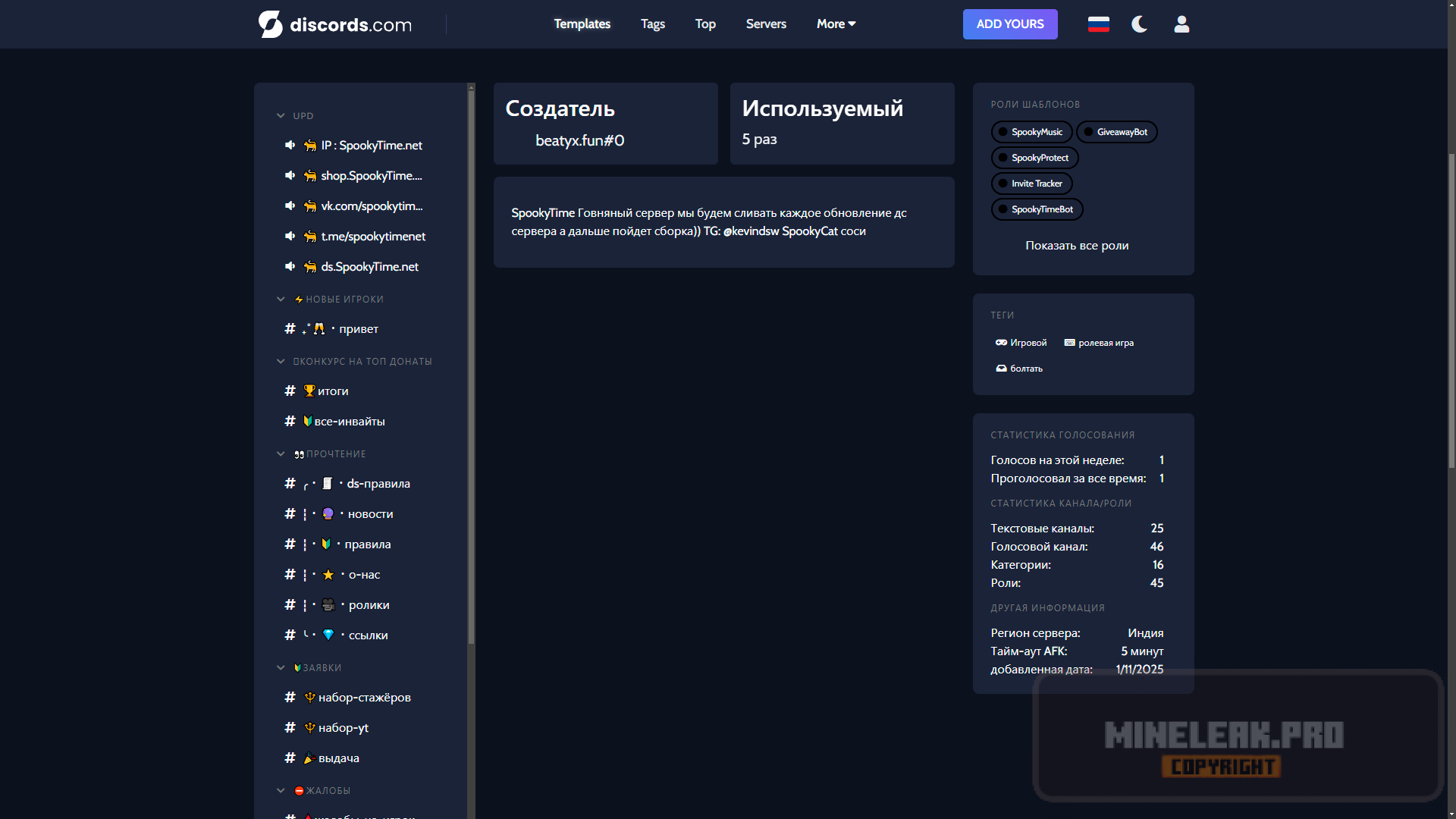Click hash icon of правила channel
The width and height of the screenshot is (1456, 819).
290,544
